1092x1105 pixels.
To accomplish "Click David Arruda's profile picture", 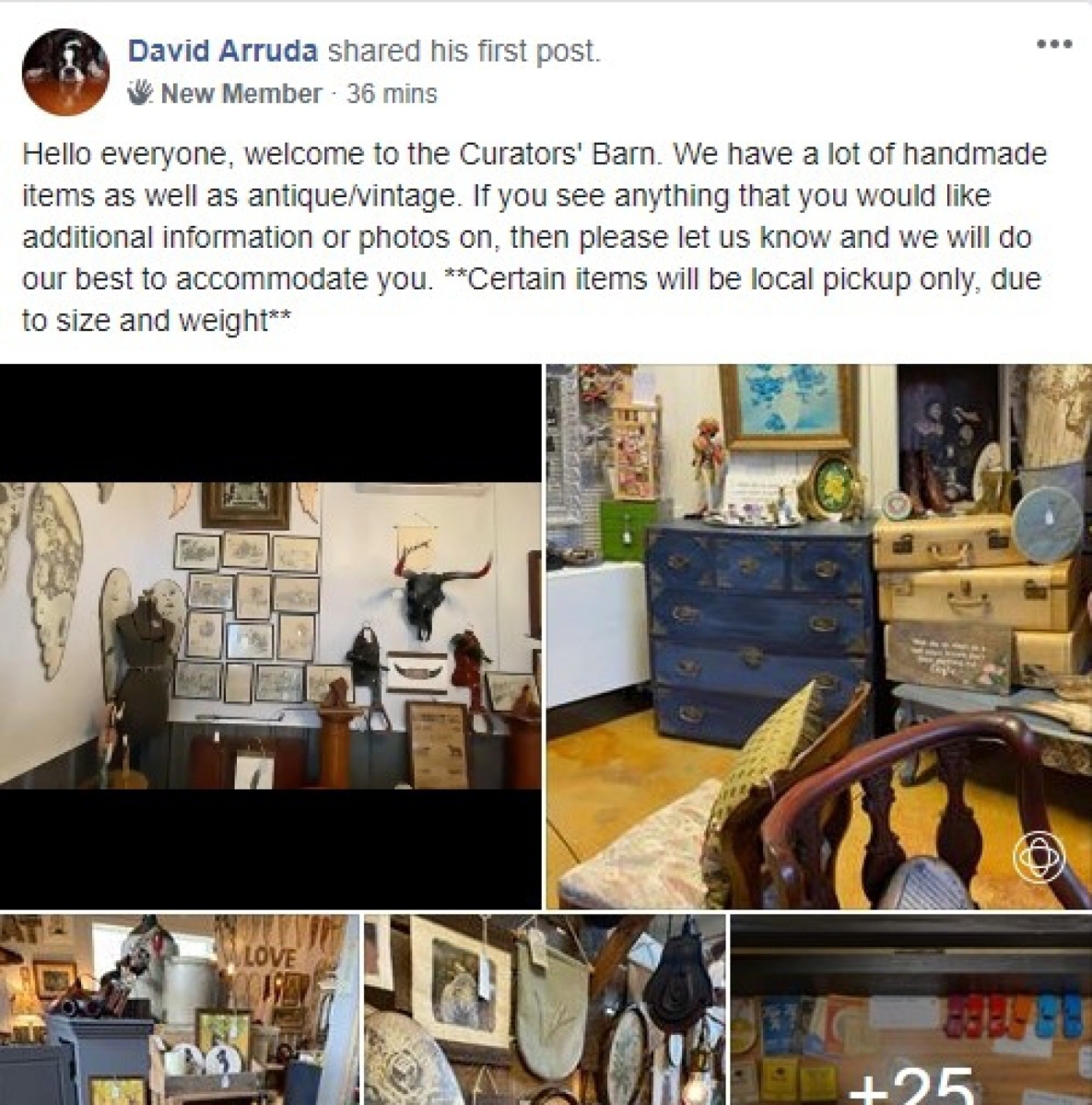I will click(65, 71).
